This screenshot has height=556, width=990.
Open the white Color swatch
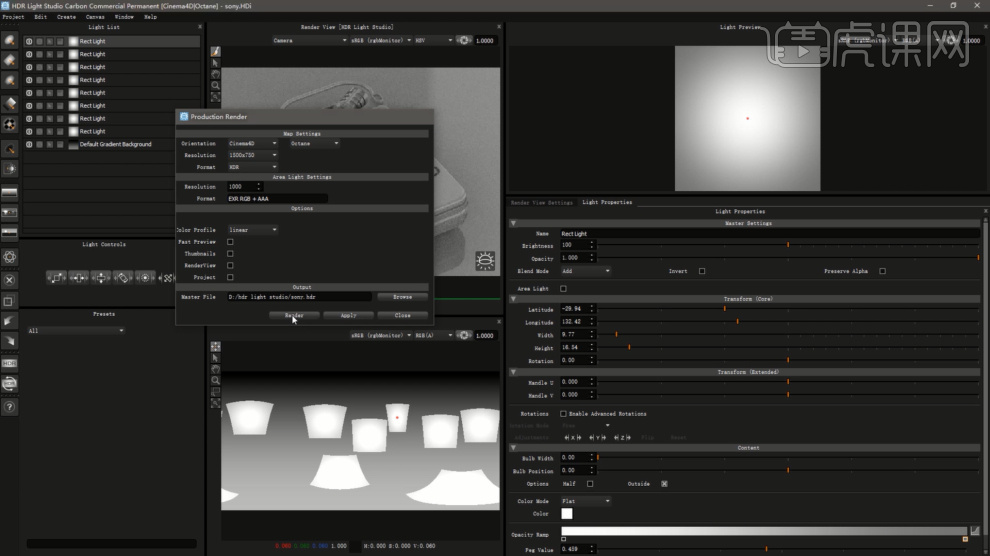tap(567, 514)
